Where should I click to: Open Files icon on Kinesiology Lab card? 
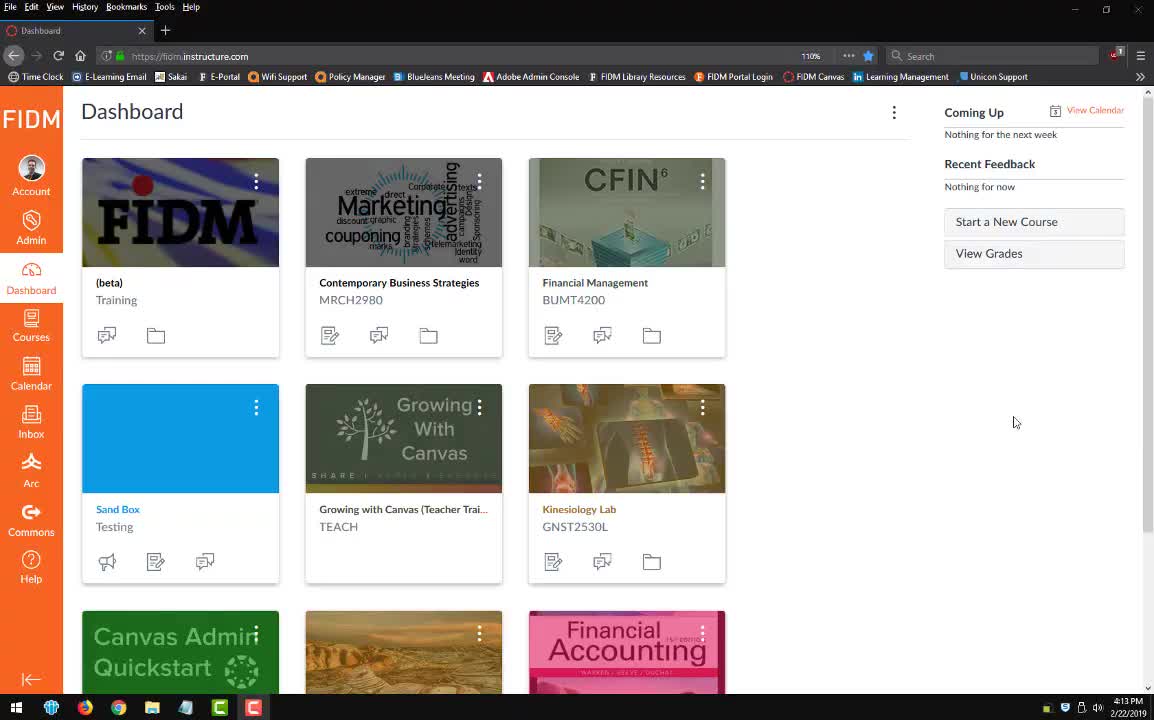(651, 562)
